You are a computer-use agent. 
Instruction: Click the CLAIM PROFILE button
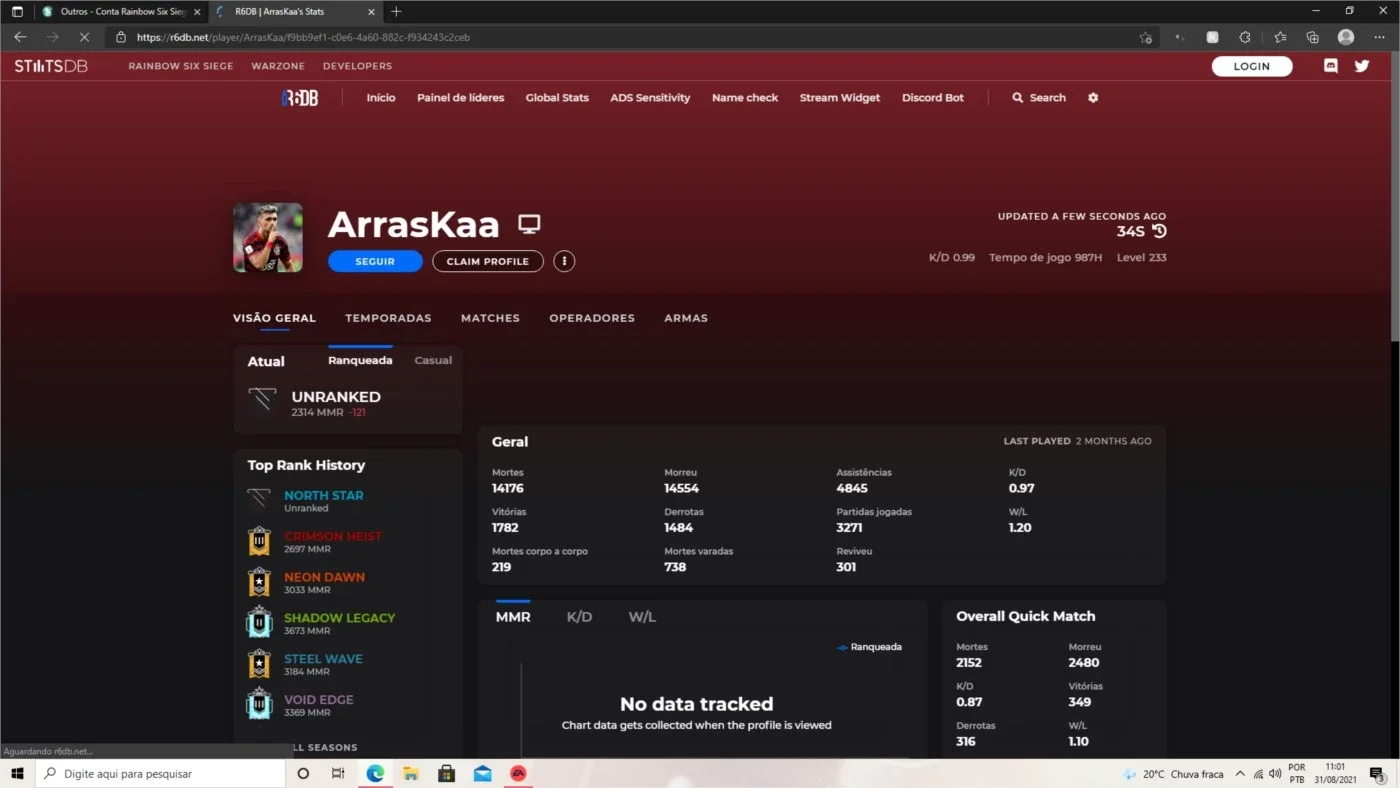click(x=488, y=261)
